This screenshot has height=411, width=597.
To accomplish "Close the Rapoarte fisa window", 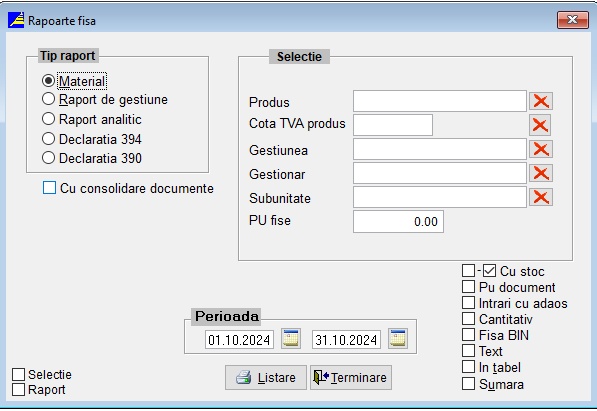I will [572, 20].
